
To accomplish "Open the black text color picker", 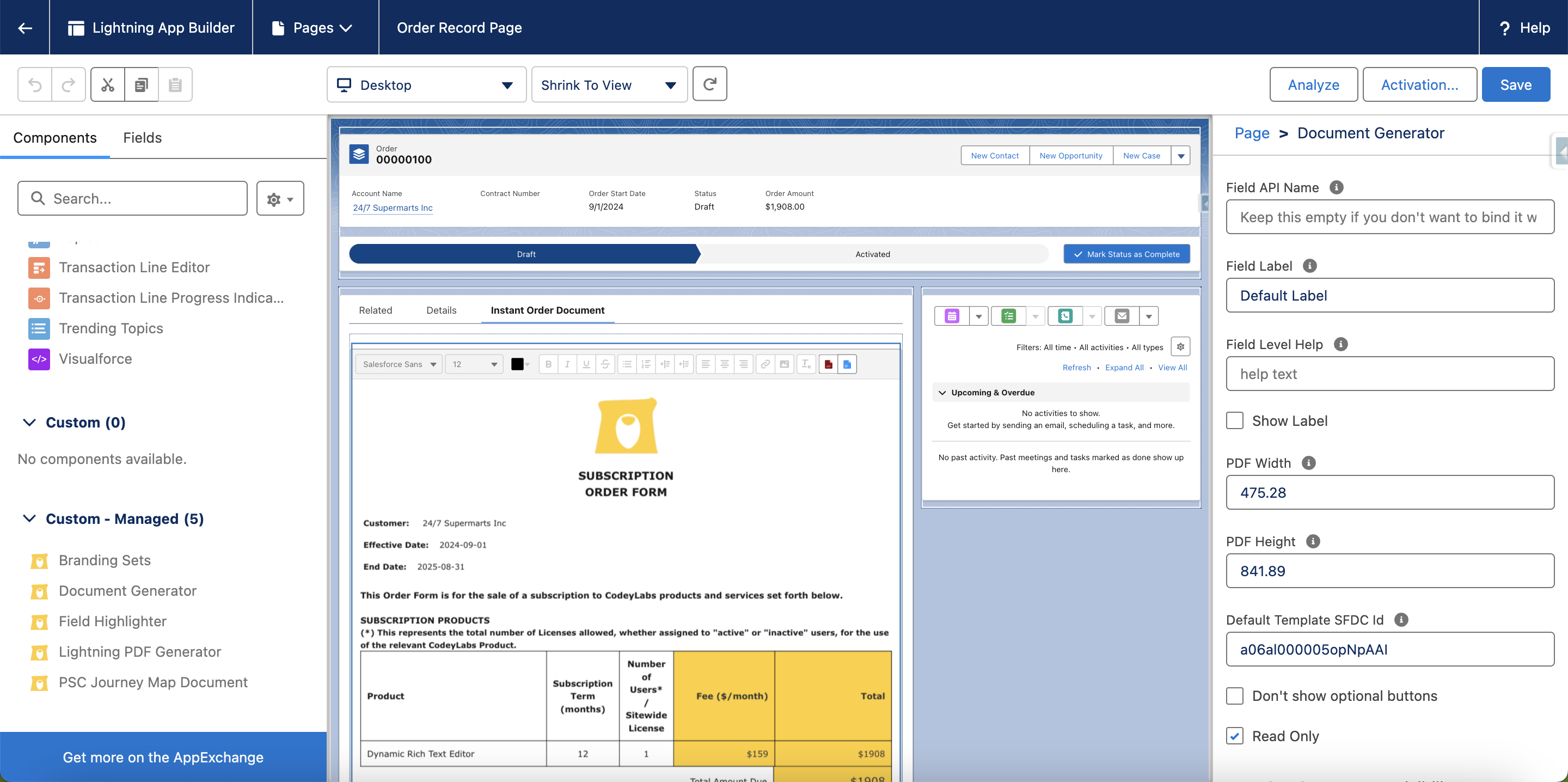I will 520,364.
